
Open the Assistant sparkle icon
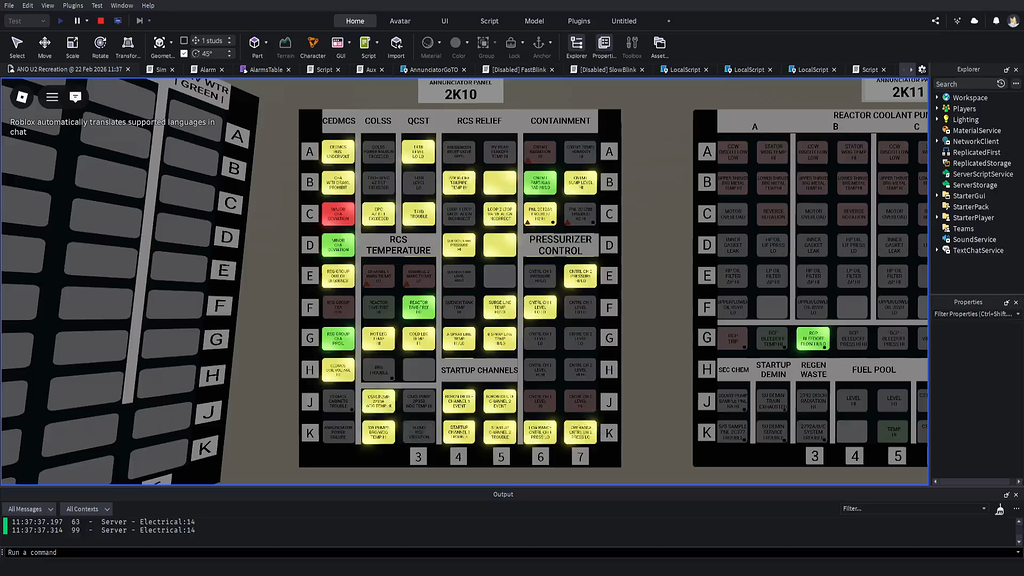point(957,21)
